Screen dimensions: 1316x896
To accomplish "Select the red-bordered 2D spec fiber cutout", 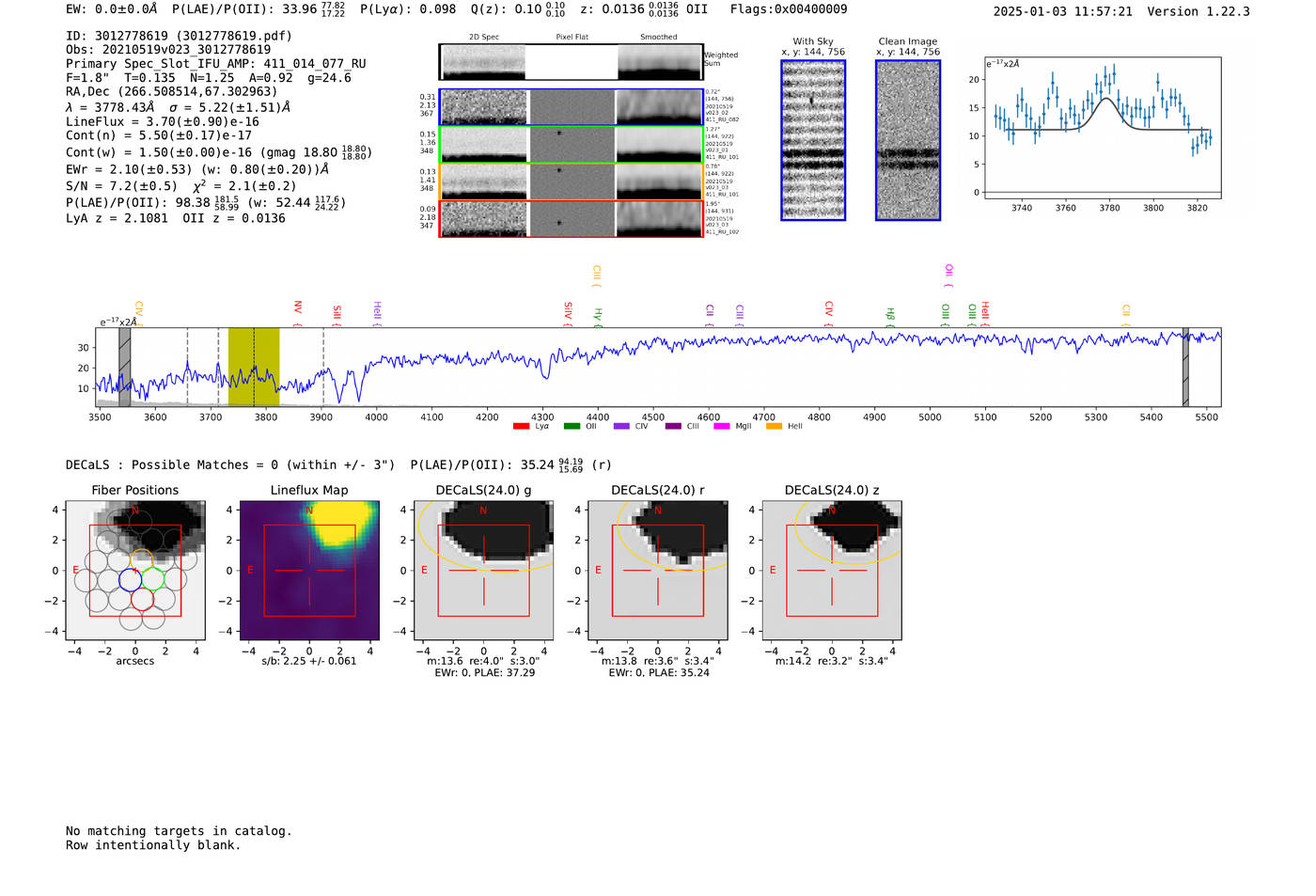I will click(x=571, y=219).
